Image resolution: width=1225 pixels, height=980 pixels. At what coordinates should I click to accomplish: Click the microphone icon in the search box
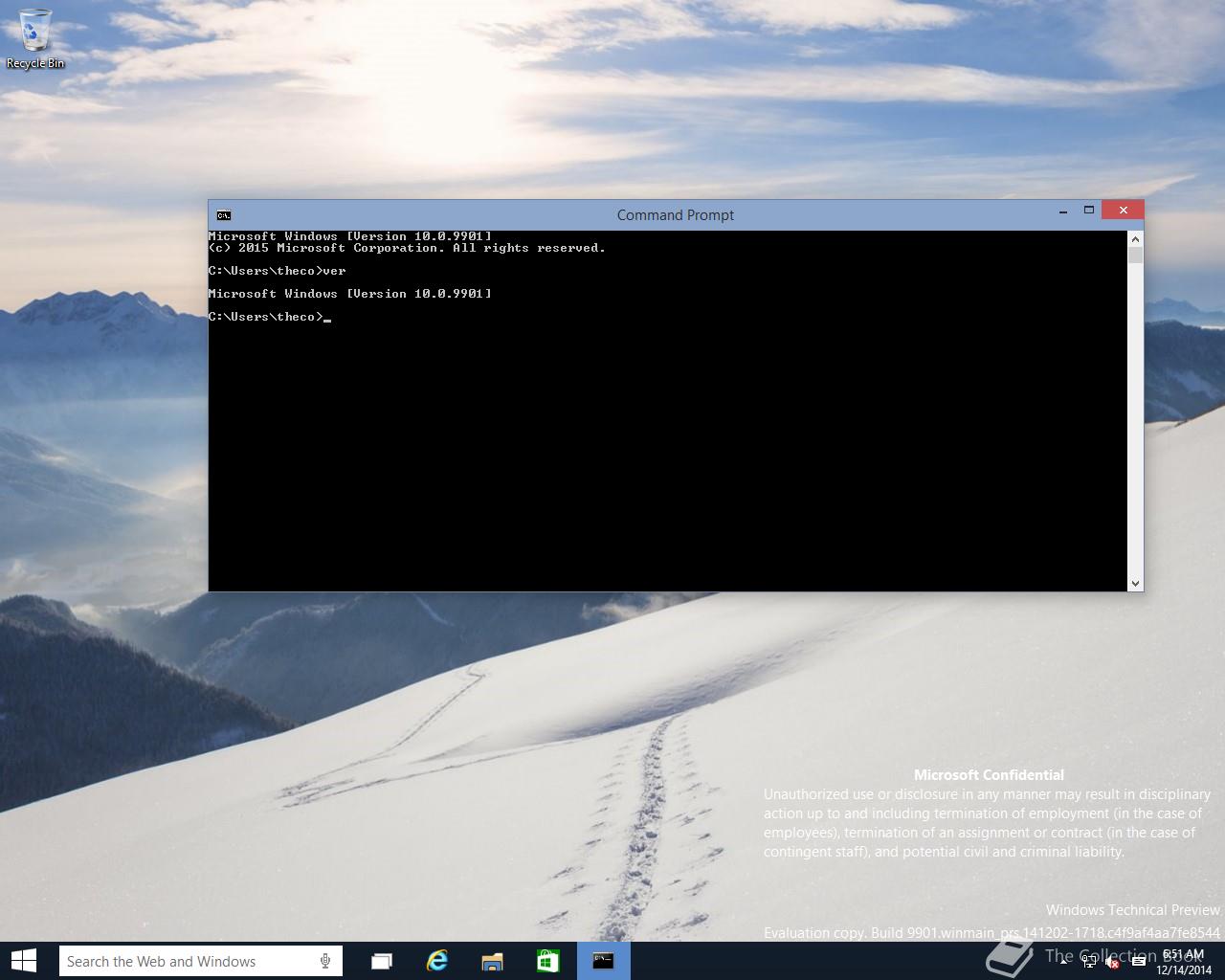pos(325,961)
